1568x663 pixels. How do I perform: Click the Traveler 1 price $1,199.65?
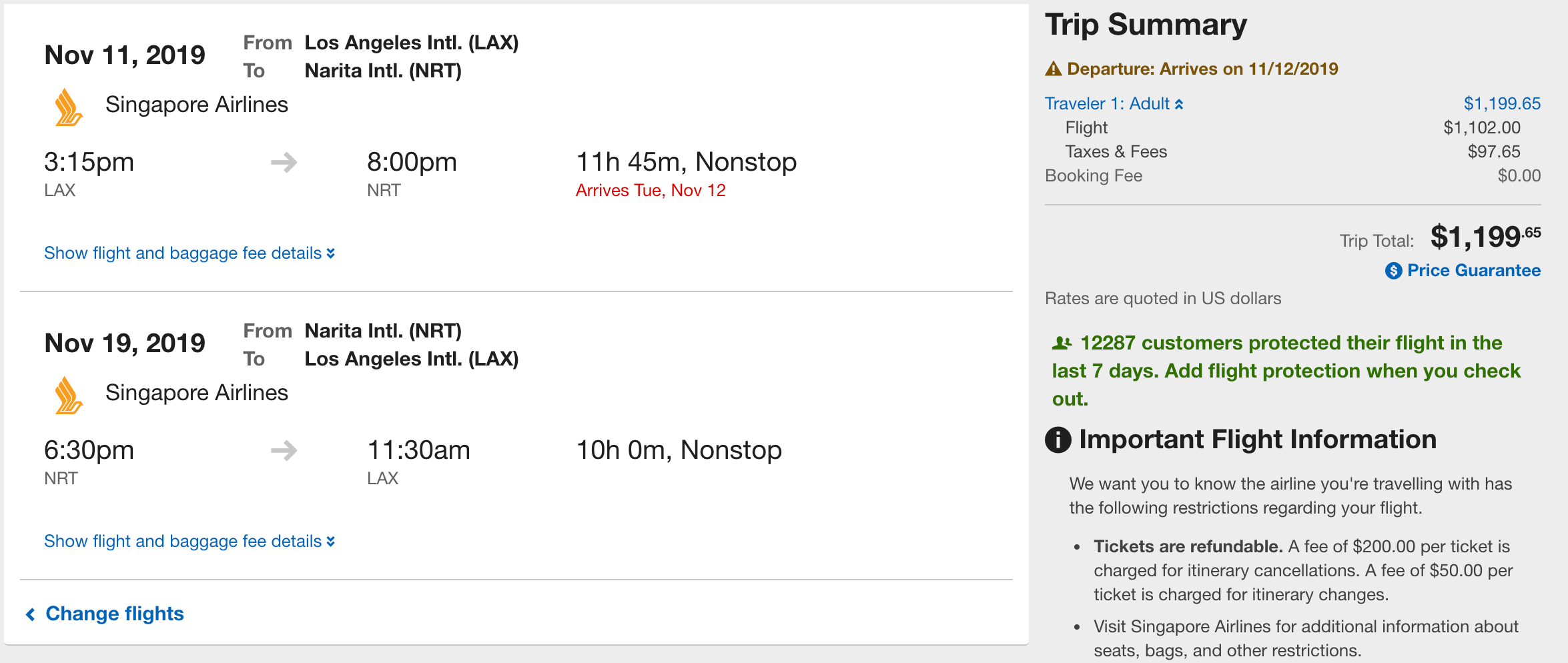pos(1502,104)
